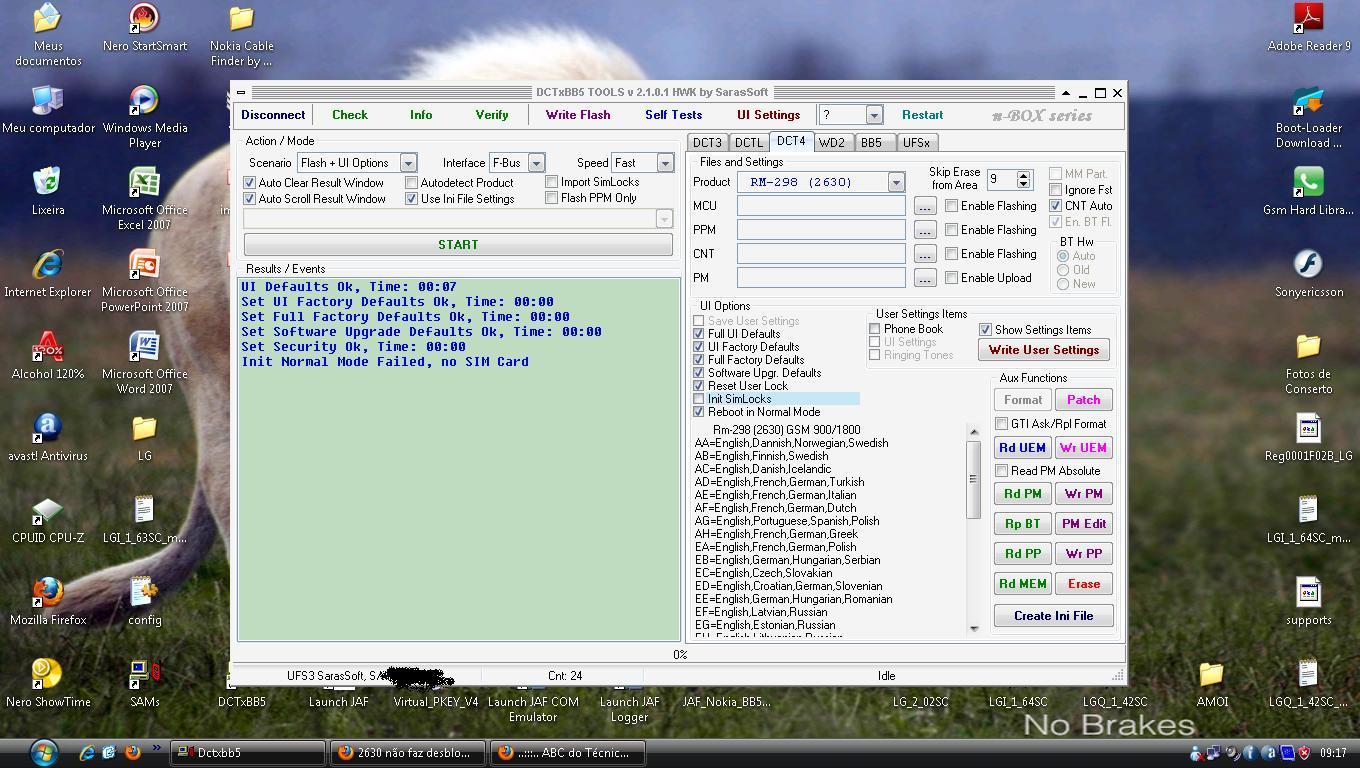Viewport: 1360px width, 768px height.
Task: Open the question-mark dropdown in toolbar
Action: click(874, 115)
